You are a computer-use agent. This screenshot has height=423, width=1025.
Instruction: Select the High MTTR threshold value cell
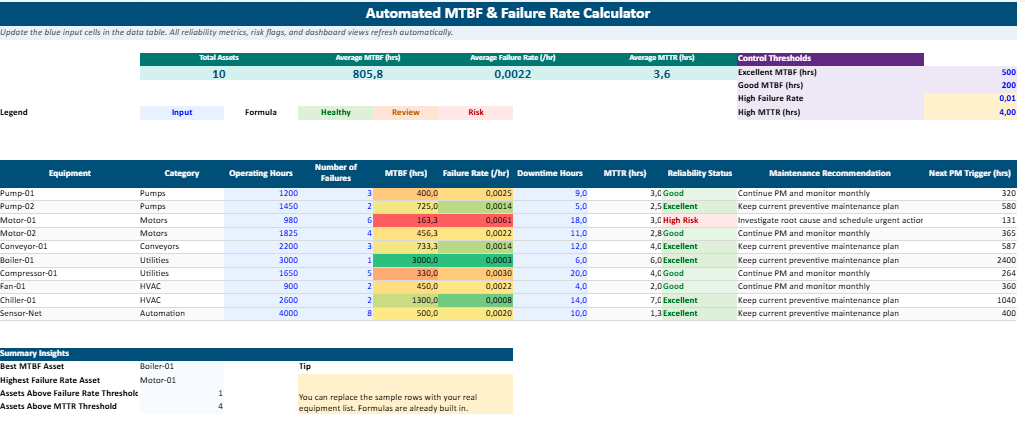(x=970, y=112)
